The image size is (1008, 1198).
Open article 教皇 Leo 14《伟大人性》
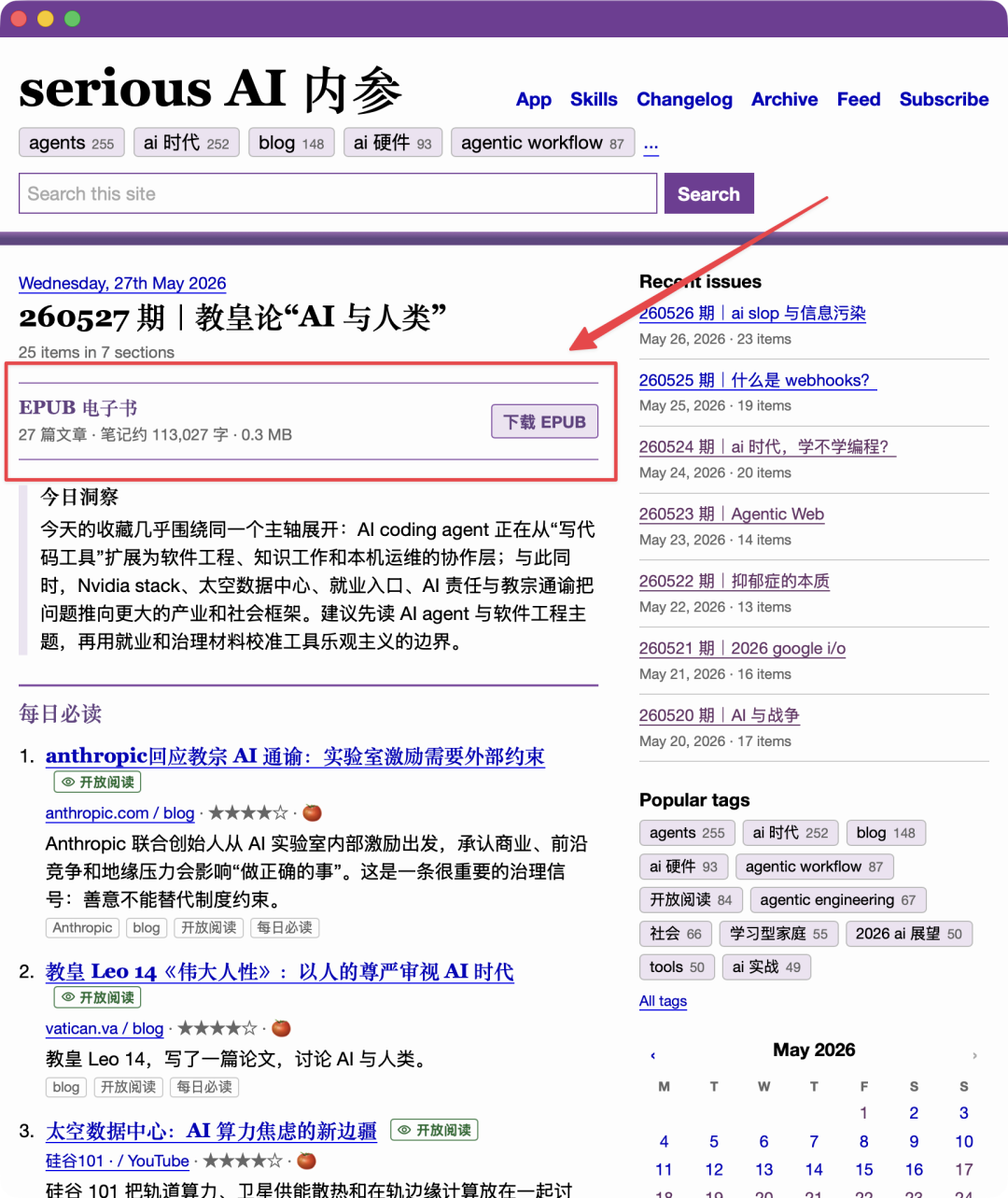(x=280, y=971)
